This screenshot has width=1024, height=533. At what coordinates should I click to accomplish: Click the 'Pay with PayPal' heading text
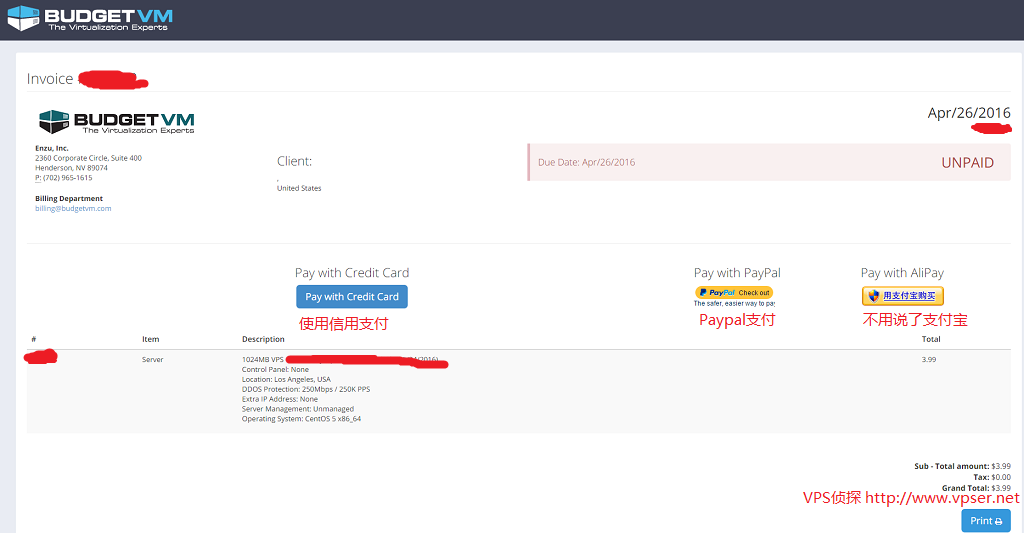(x=737, y=273)
